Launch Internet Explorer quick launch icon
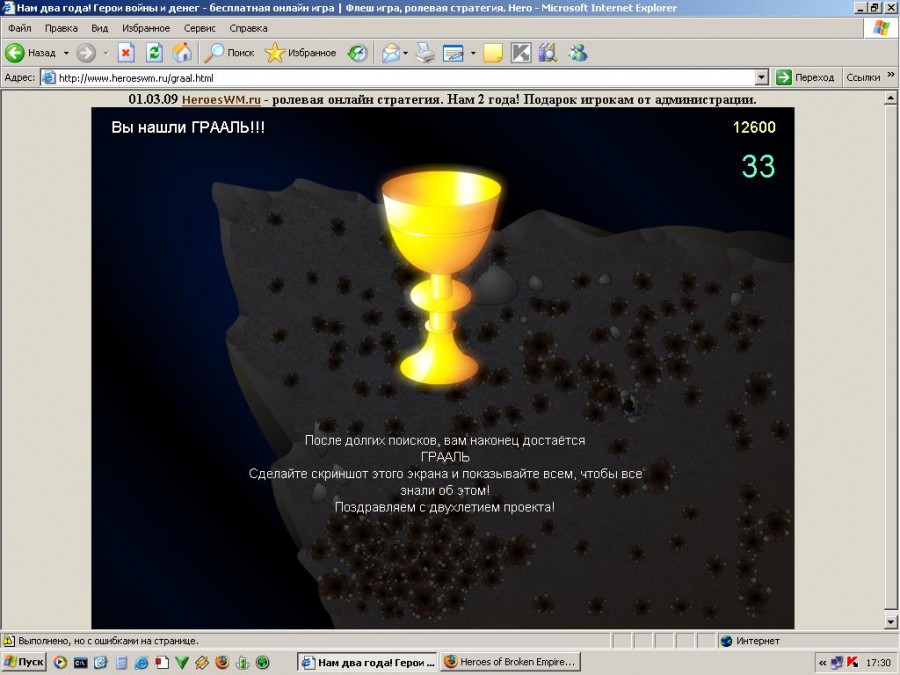The image size is (900, 675). (141, 662)
